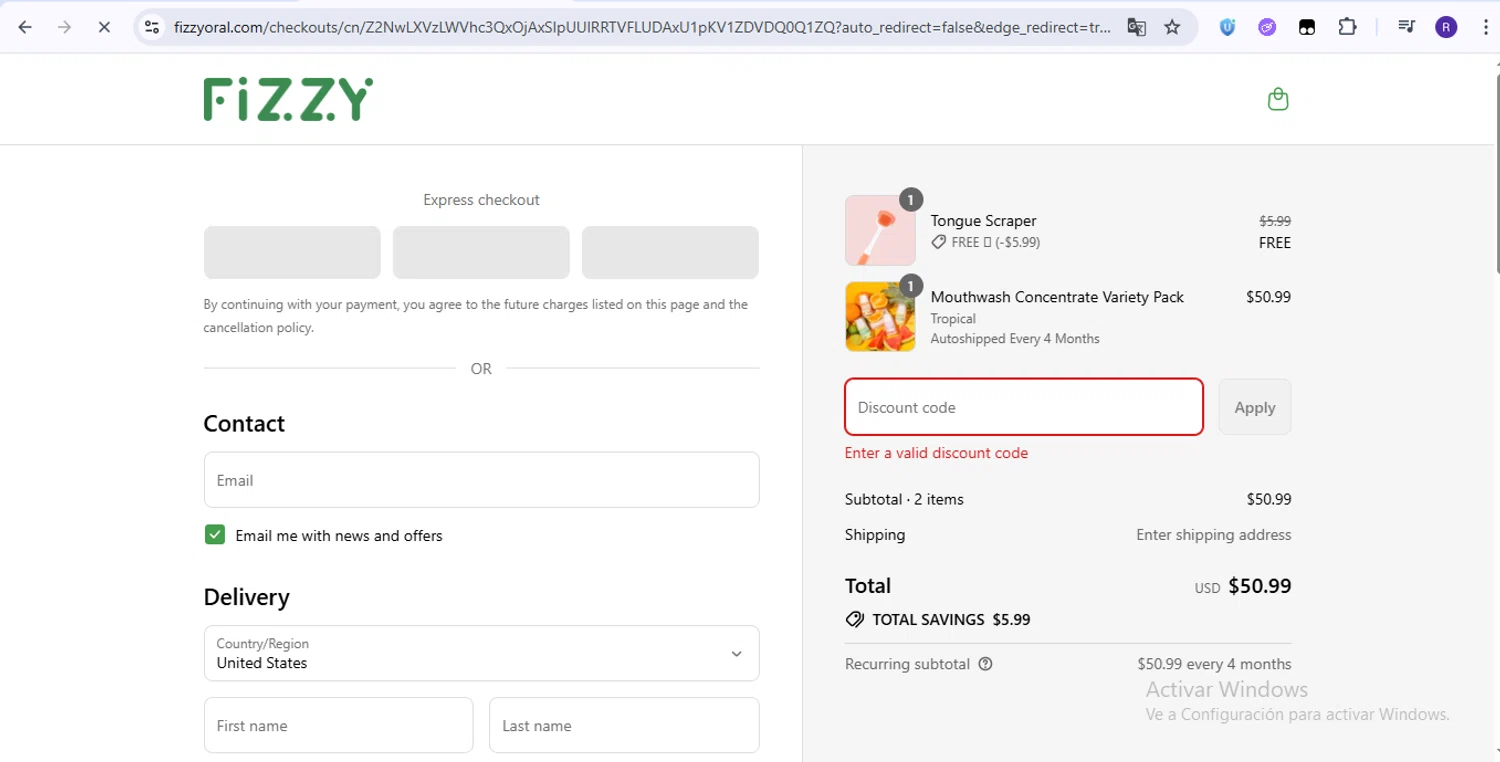Click the FREE price label for Tongue Scraper
This screenshot has height=762, width=1500.
1274,243
